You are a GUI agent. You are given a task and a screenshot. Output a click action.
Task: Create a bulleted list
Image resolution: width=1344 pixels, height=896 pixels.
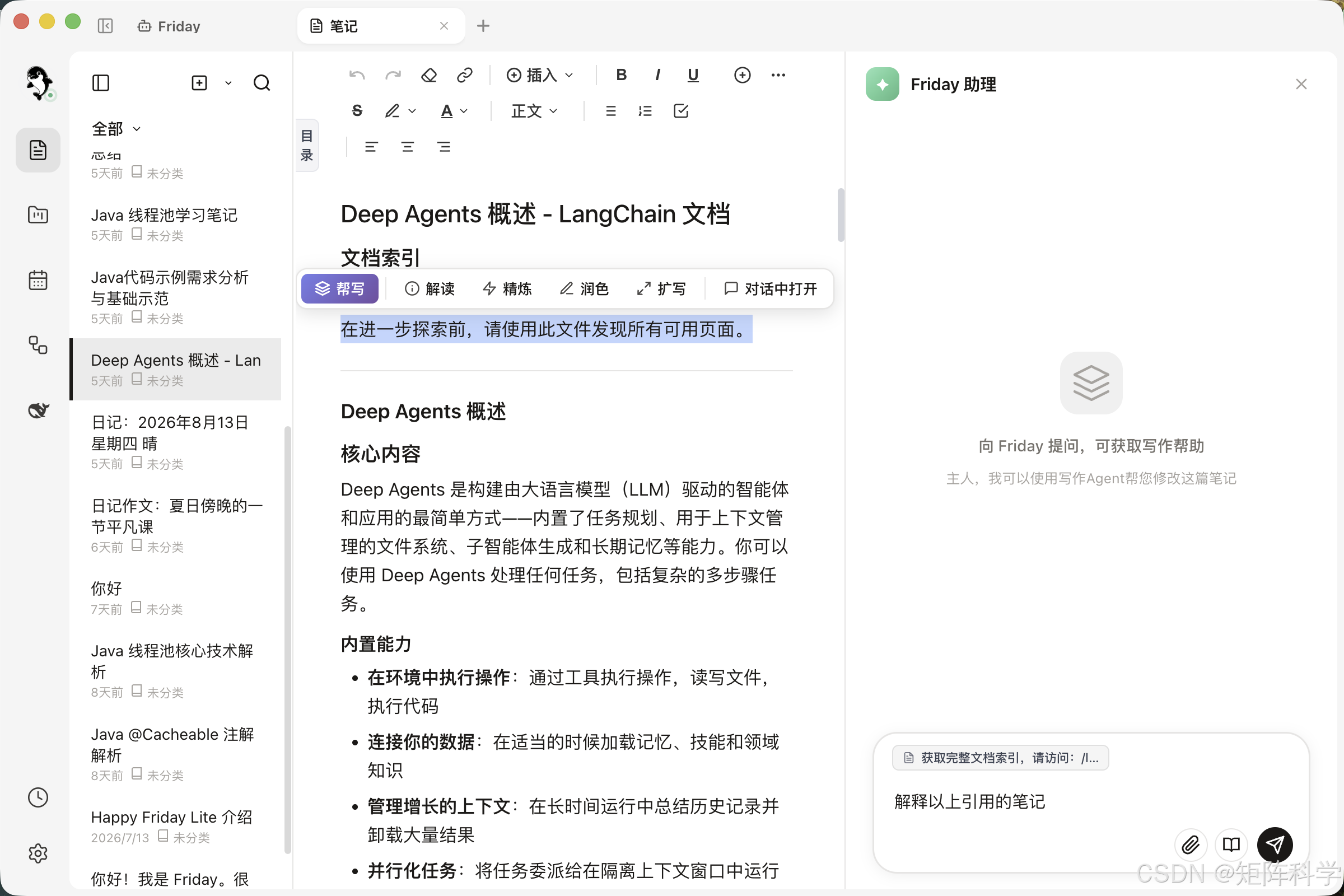[610, 111]
